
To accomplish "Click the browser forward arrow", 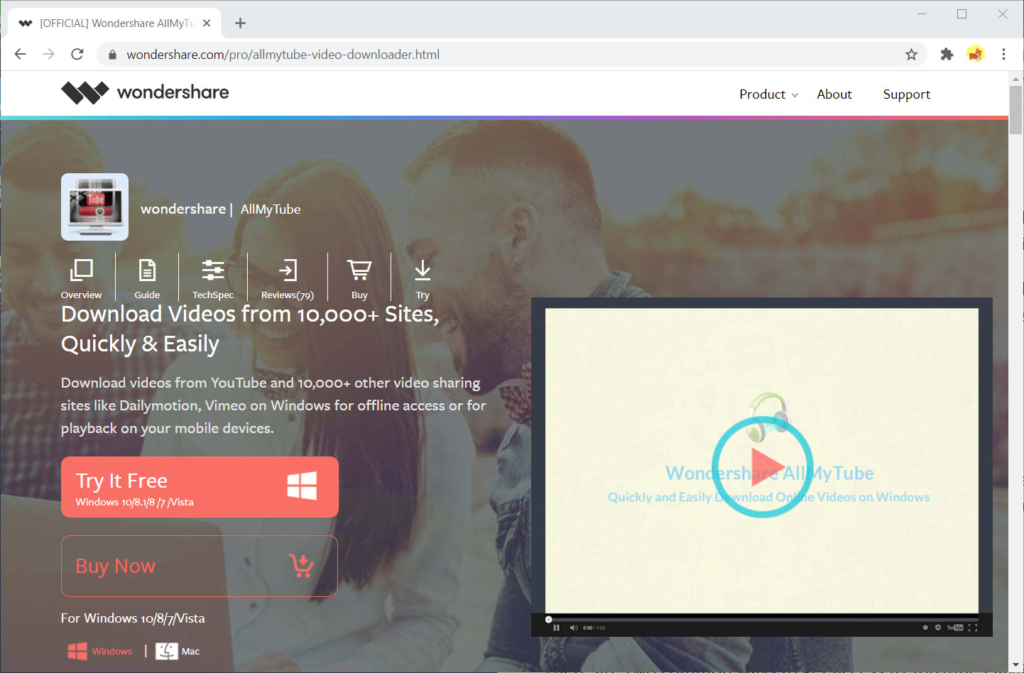I will click(48, 54).
